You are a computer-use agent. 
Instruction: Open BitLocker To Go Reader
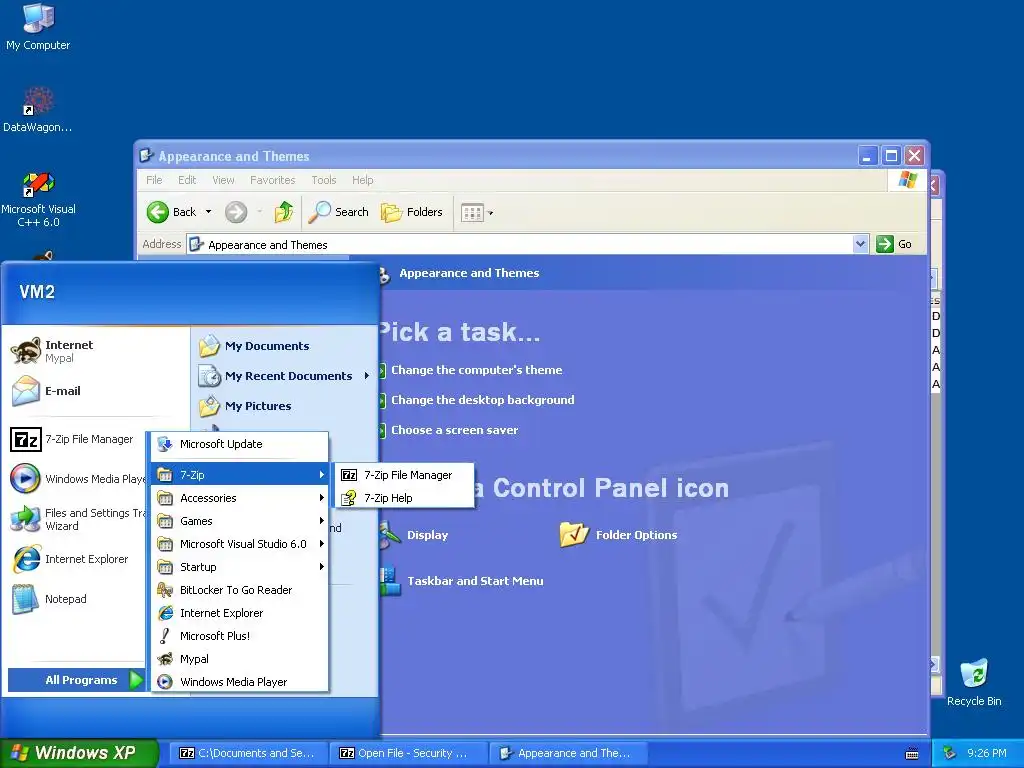pyautogui.click(x=240, y=590)
